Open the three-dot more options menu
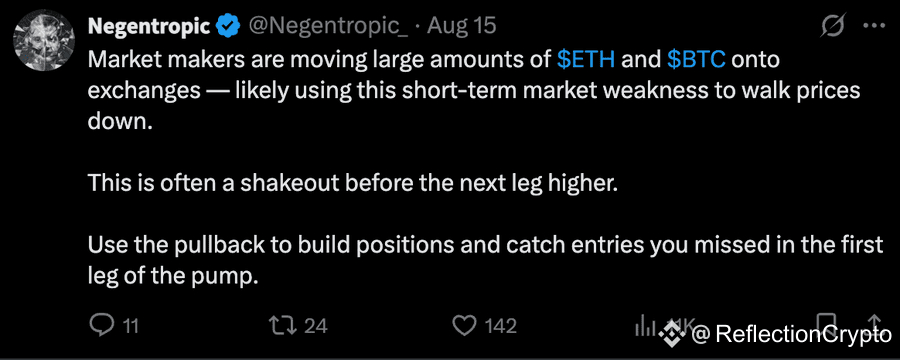Screen dimensions: 900x360 click(x=874, y=26)
